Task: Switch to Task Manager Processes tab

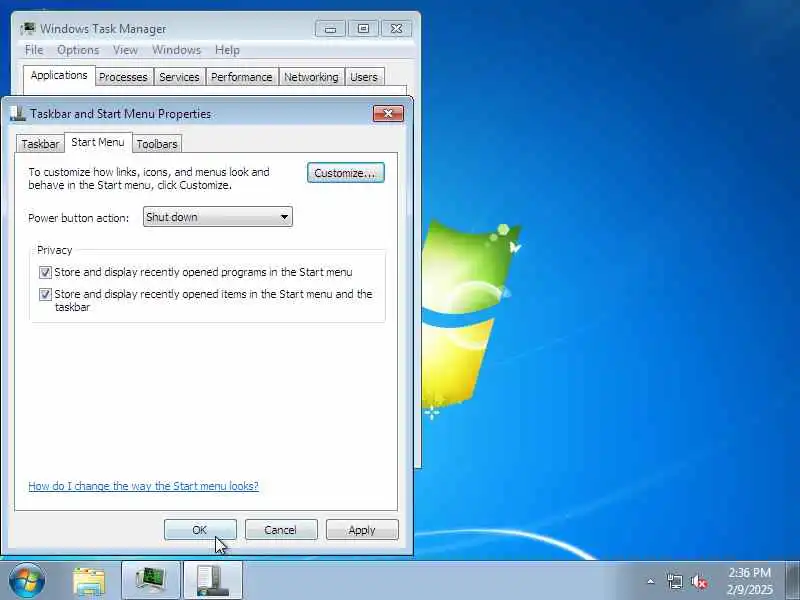Action: (x=123, y=77)
